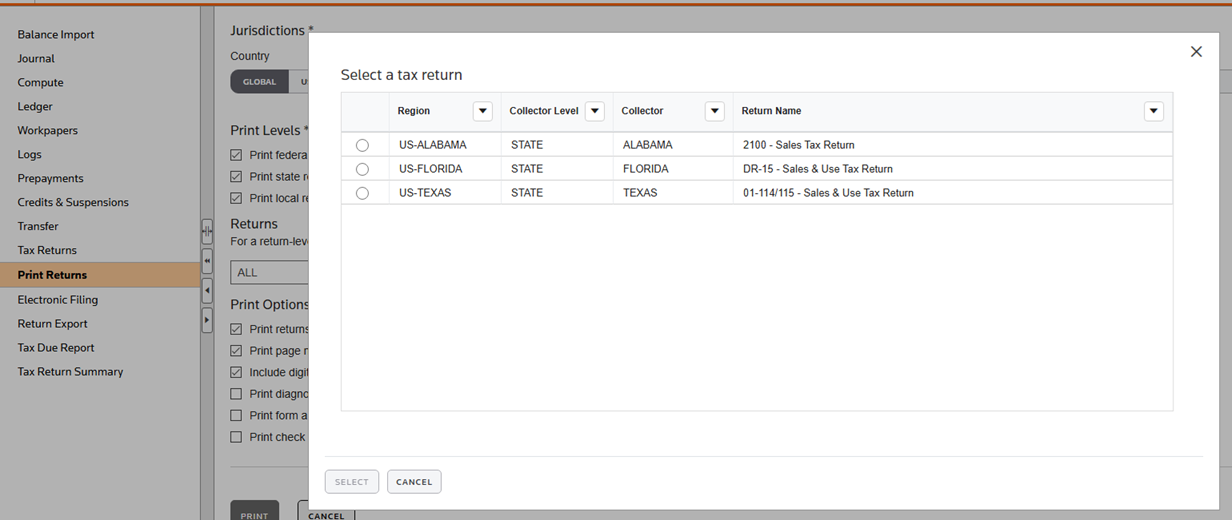Screen dimensions: 1232x520
Task: Click the DR-15 Sales & Use Tax Return row
Action: click(817, 169)
